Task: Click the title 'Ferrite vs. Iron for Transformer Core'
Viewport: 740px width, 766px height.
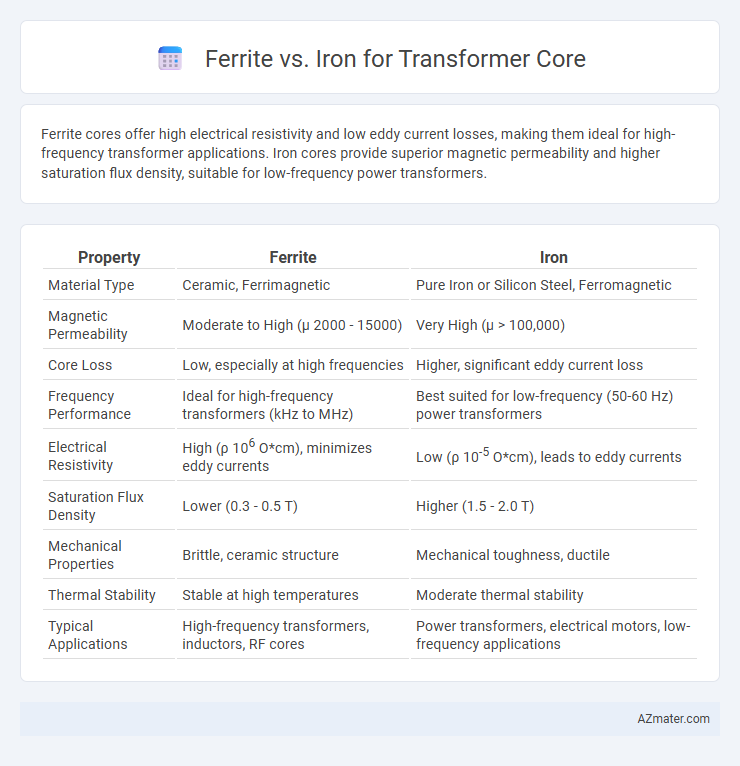Action: click(x=395, y=59)
